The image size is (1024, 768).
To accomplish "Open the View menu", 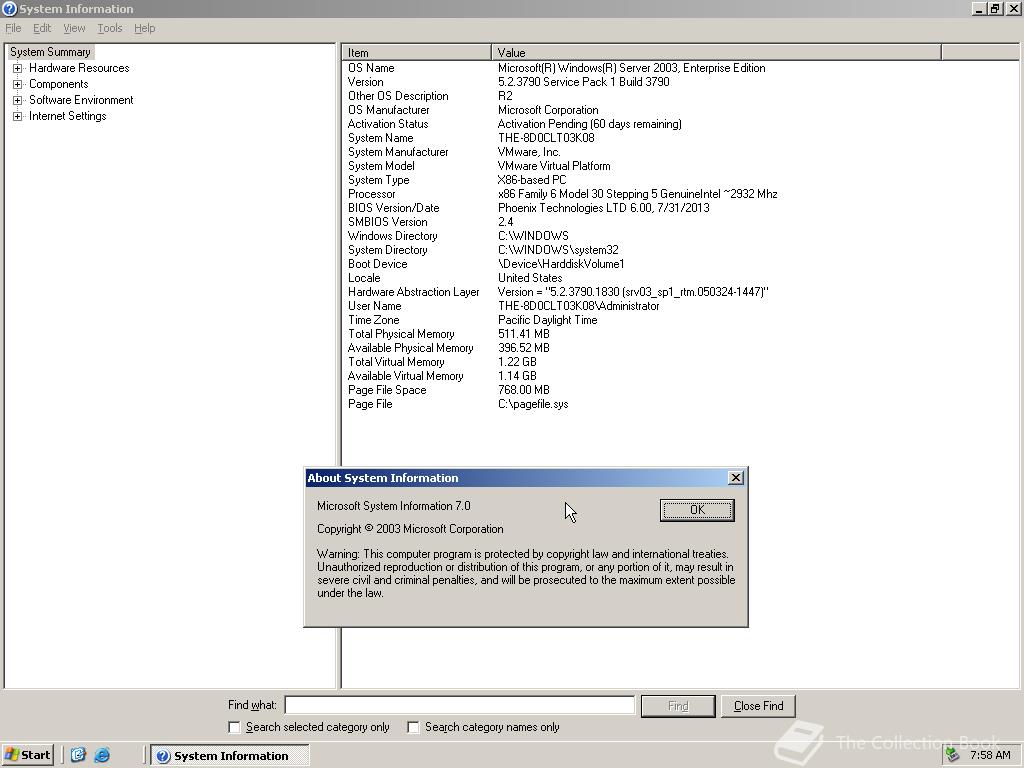I will pos(74,28).
